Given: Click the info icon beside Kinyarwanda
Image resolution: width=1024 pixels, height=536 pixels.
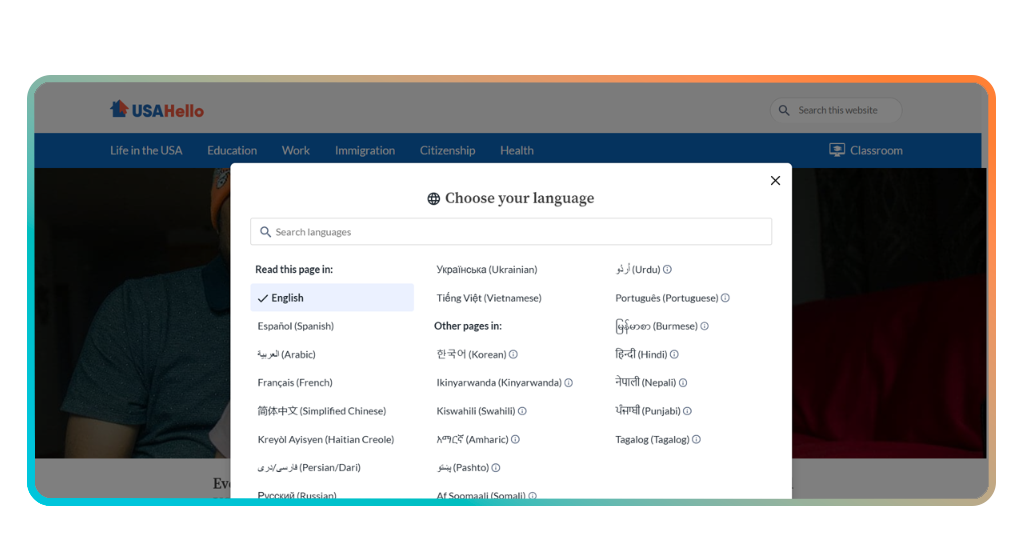Looking at the screenshot, I should [x=569, y=383].
